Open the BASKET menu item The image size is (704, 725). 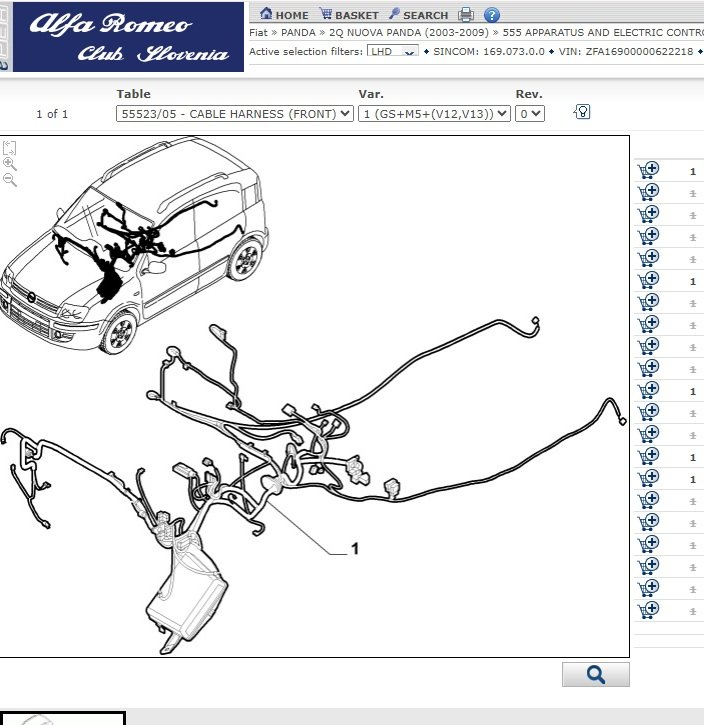pos(349,15)
